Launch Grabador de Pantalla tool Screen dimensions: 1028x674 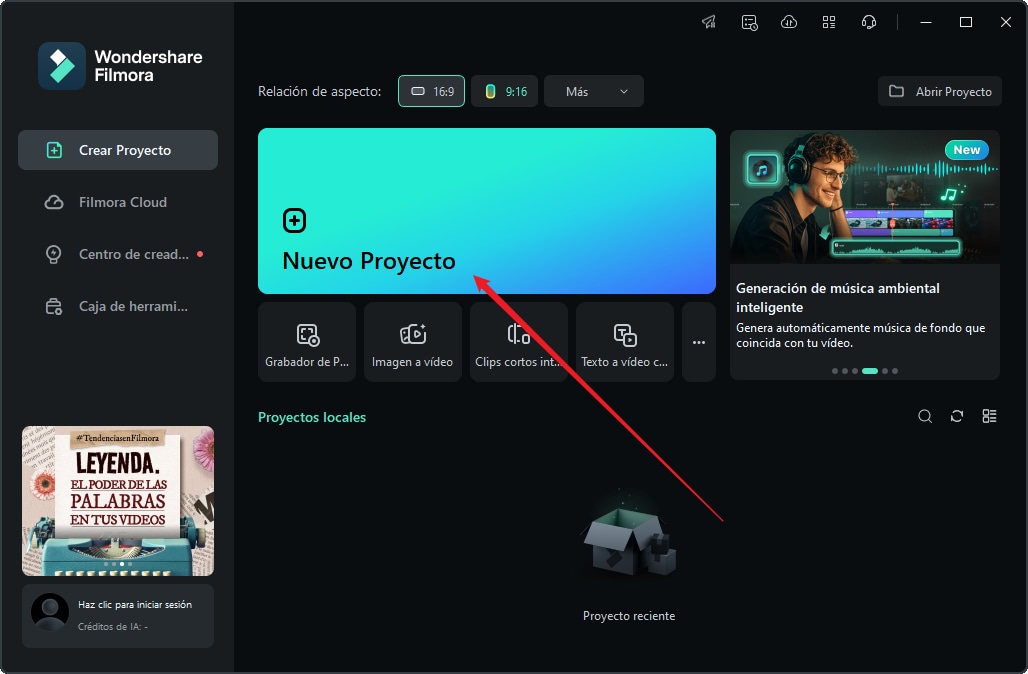pos(307,342)
